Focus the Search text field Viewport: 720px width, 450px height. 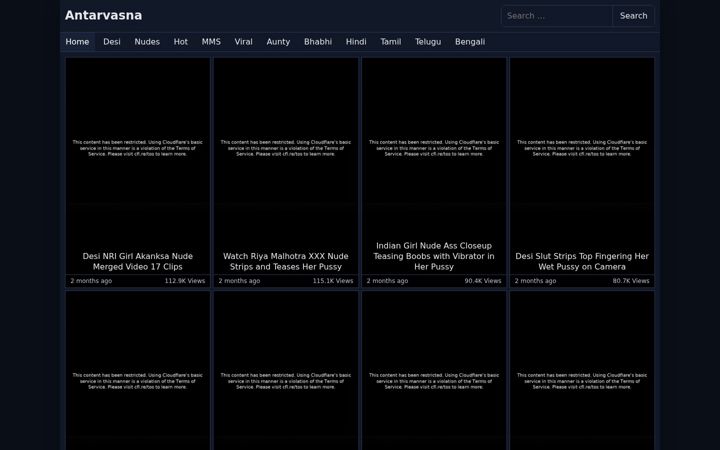[x=557, y=16]
